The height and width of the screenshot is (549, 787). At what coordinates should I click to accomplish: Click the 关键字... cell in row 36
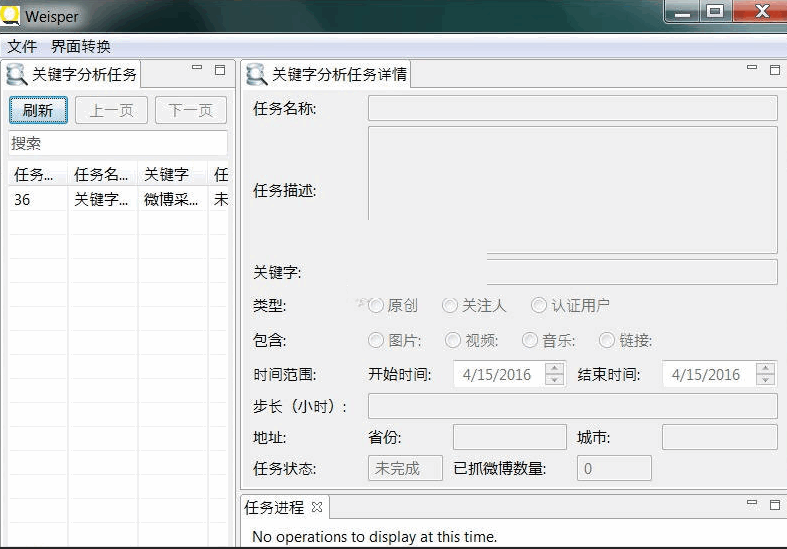click(101, 199)
